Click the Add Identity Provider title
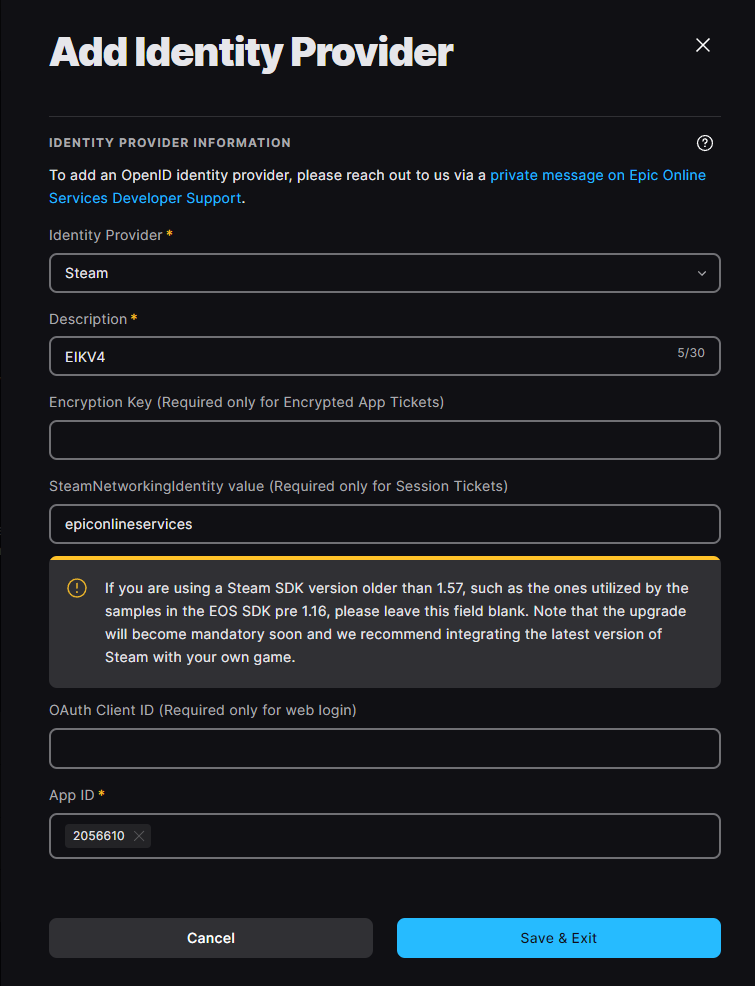The height and width of the screenshot is (986, 755). [x=251, y=52]
